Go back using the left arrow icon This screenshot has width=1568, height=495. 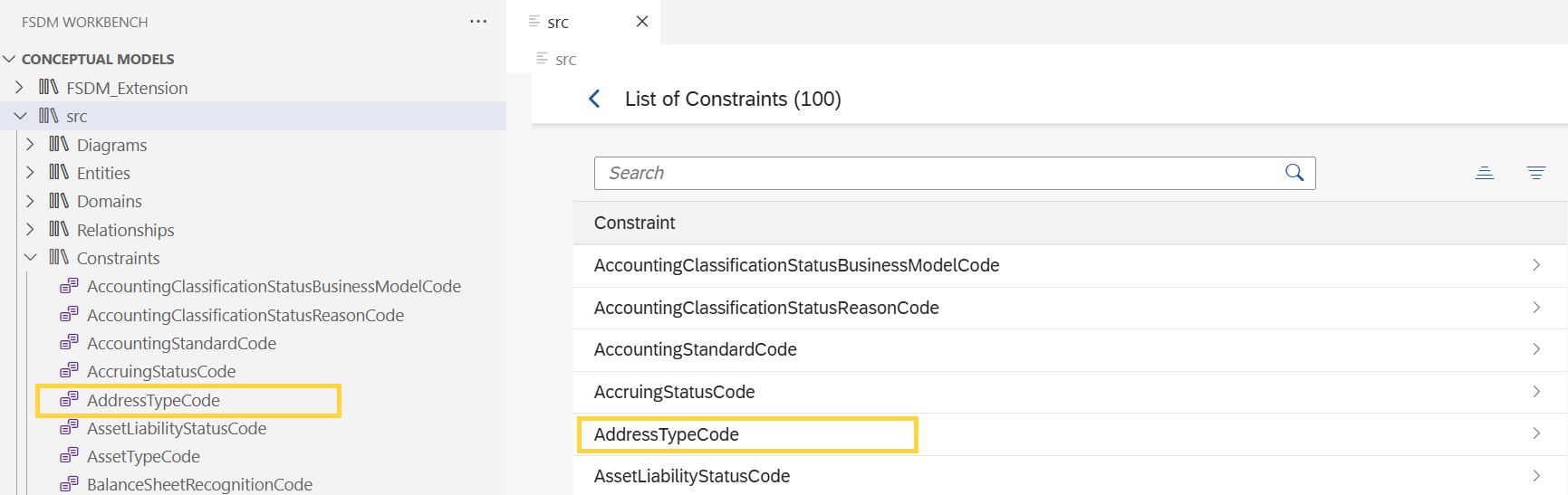click(594, 99)
